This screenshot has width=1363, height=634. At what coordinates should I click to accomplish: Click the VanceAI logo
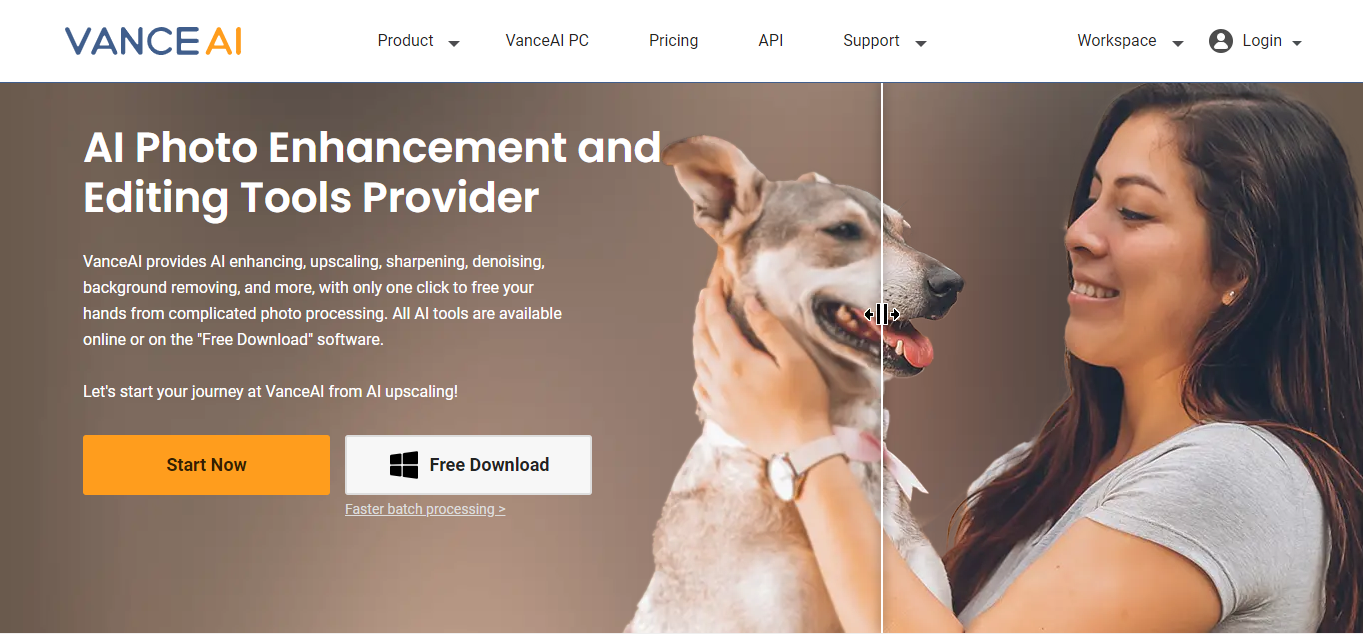(x=153, y=41)
